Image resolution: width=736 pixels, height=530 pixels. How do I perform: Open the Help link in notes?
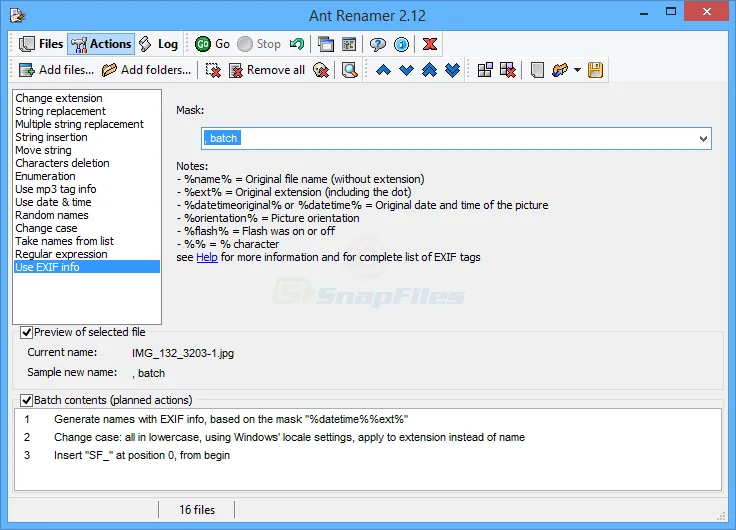click(x=207, y=257)
